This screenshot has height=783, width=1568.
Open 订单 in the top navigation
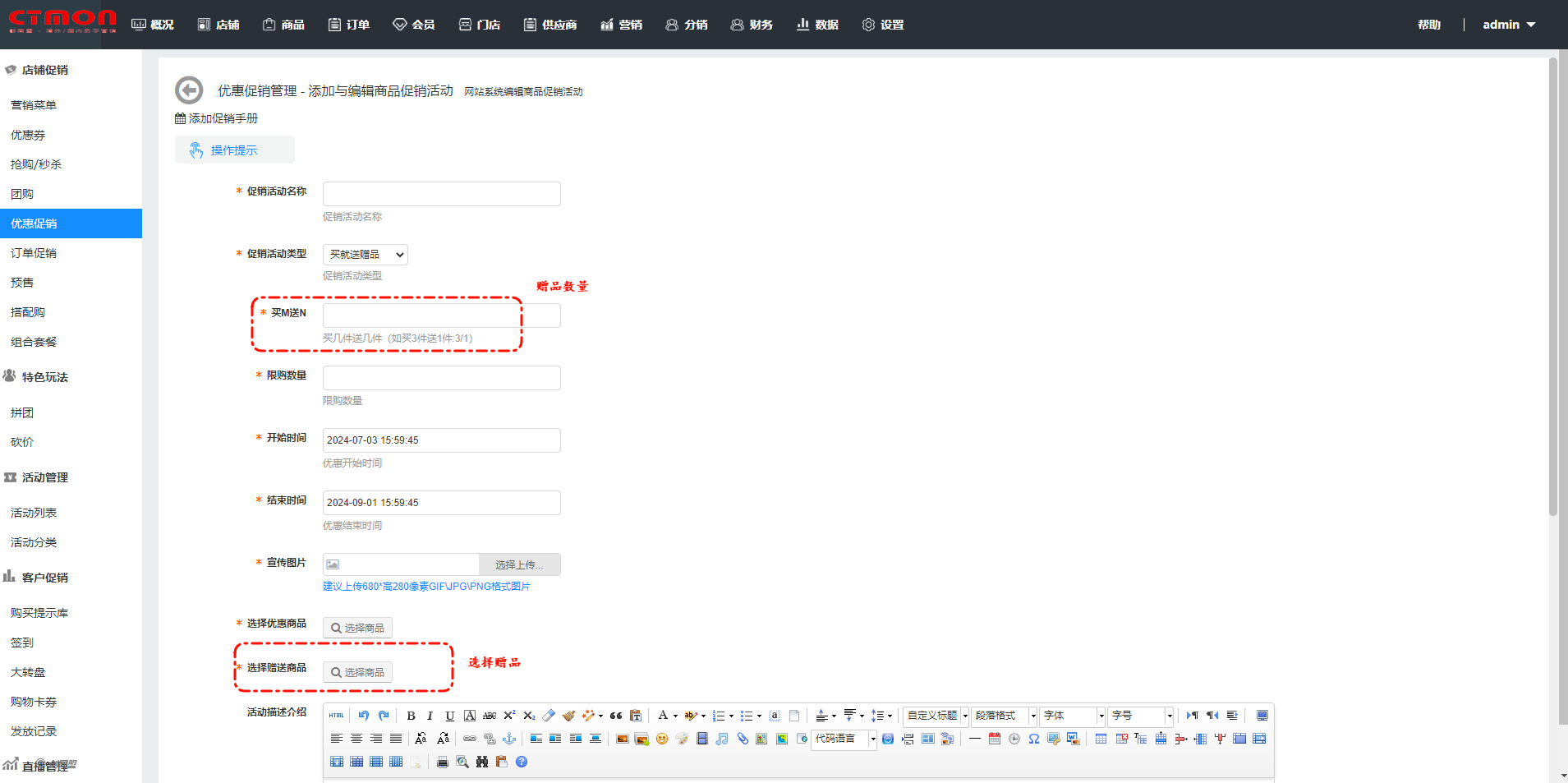(349, 25)
